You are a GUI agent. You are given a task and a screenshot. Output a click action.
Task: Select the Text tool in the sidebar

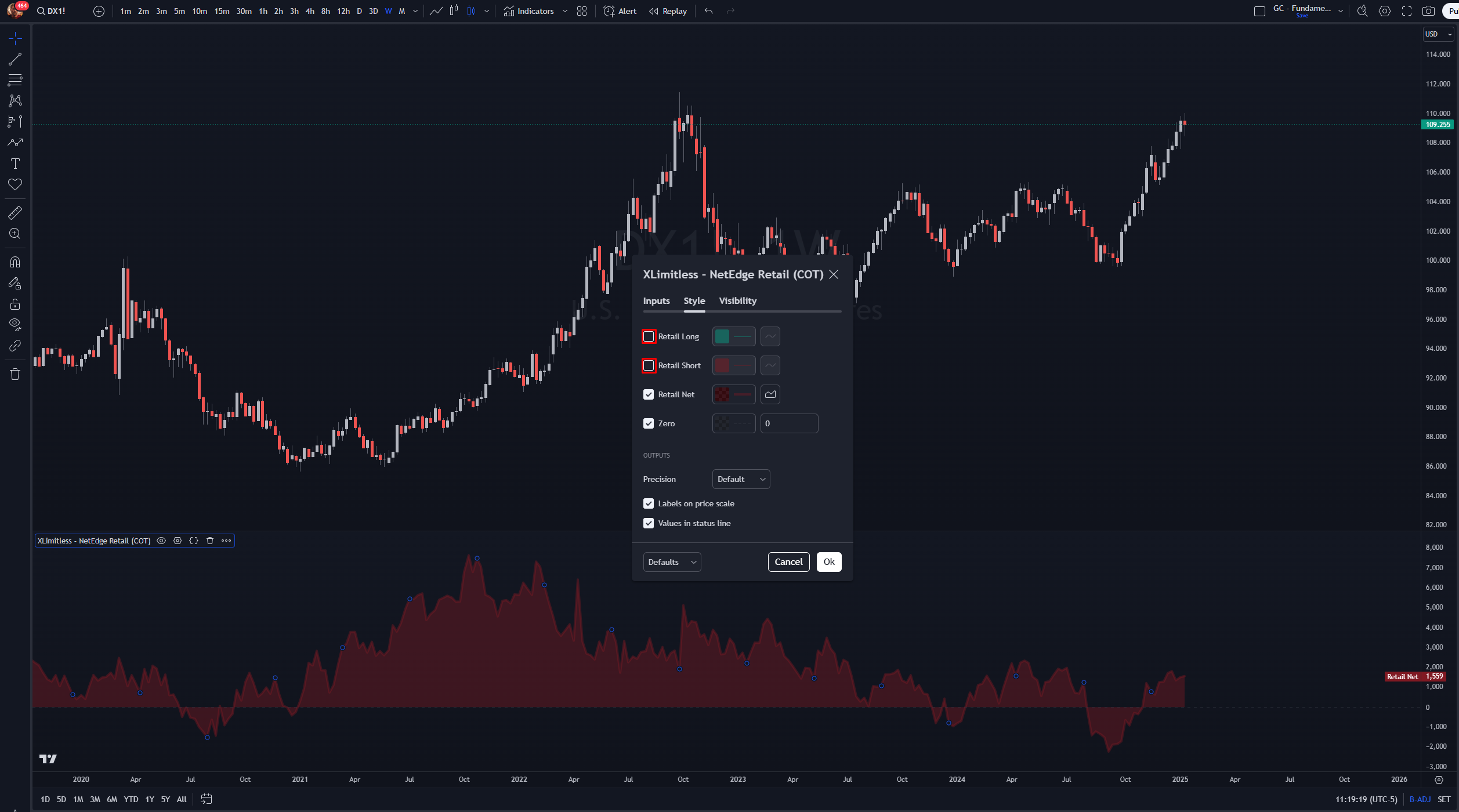click(x=15, y=164)
